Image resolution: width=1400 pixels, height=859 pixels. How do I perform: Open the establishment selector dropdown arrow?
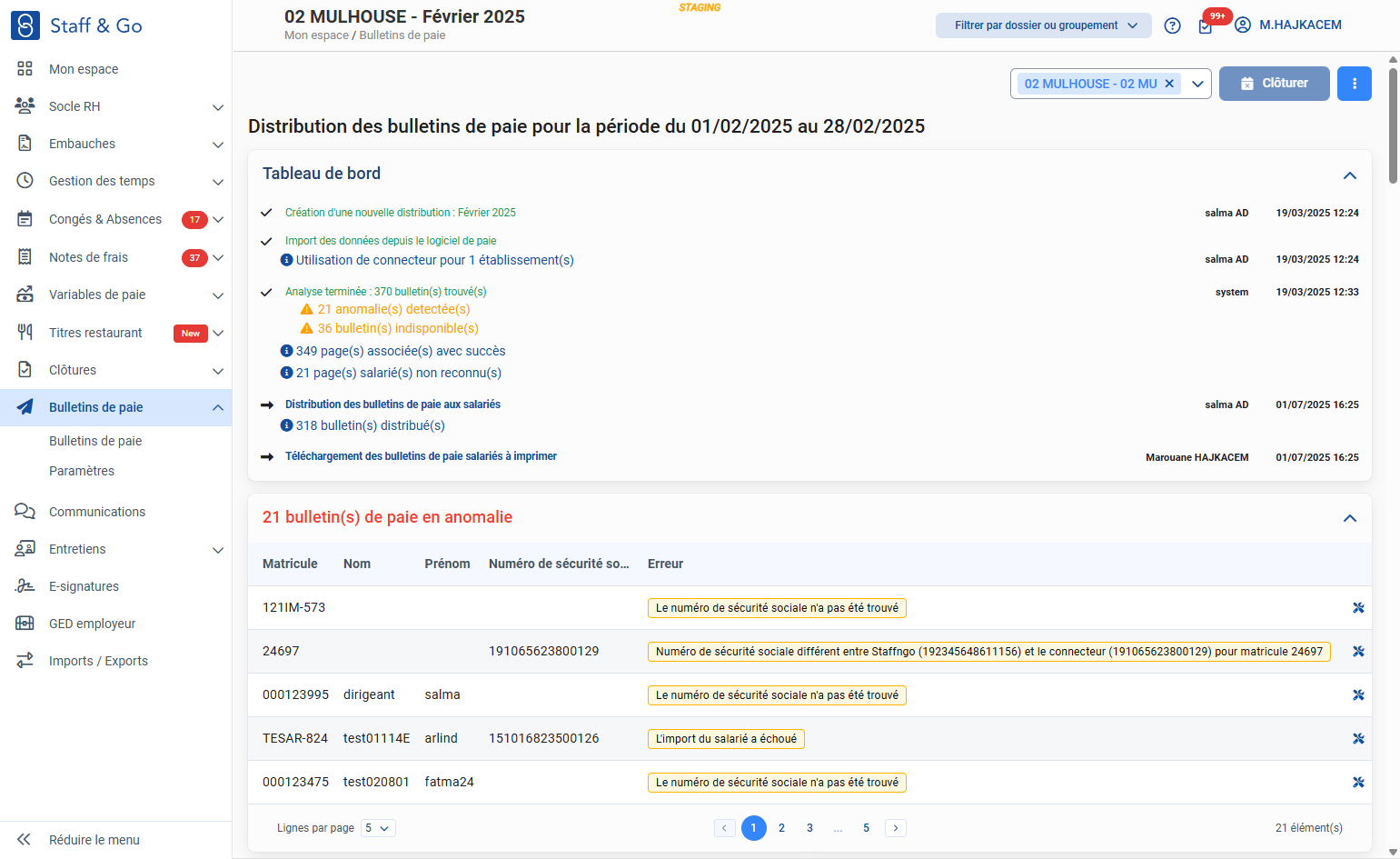(x=1197, y=84)
